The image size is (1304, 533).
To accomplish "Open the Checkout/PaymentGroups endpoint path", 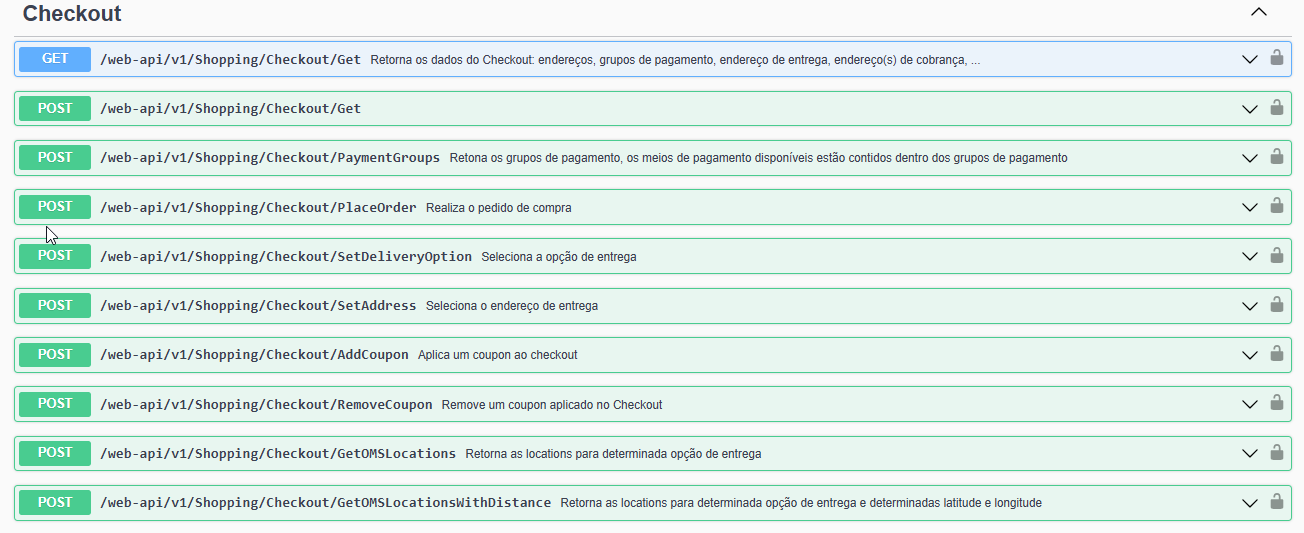I will pos(270,158).
